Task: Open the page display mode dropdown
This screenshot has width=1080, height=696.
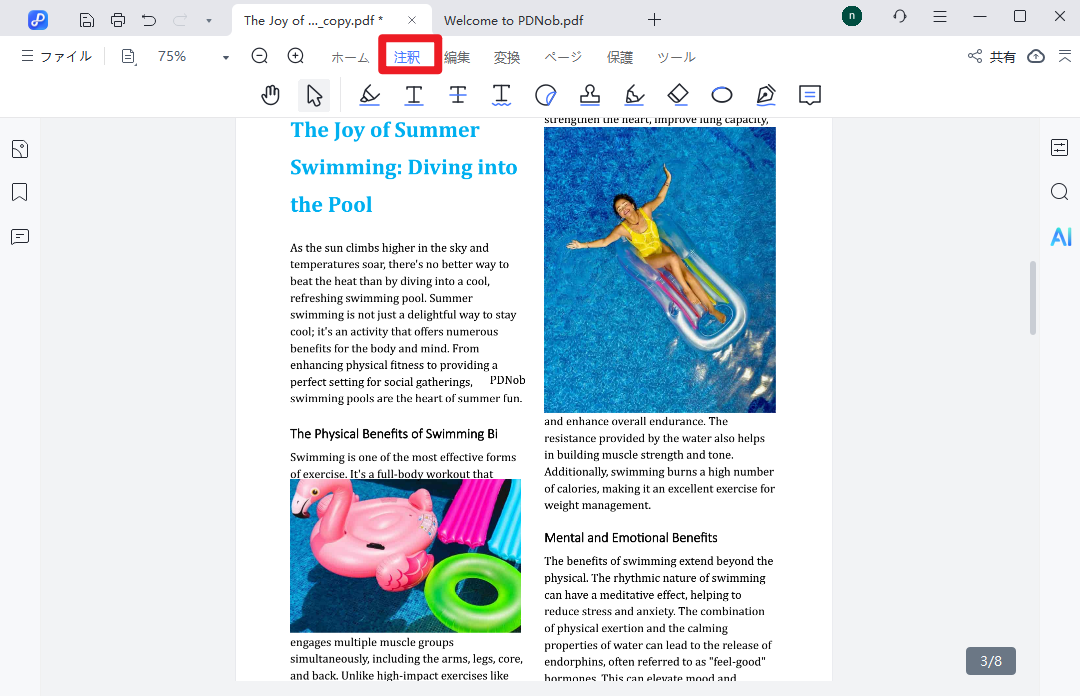Action: [129, 57]
